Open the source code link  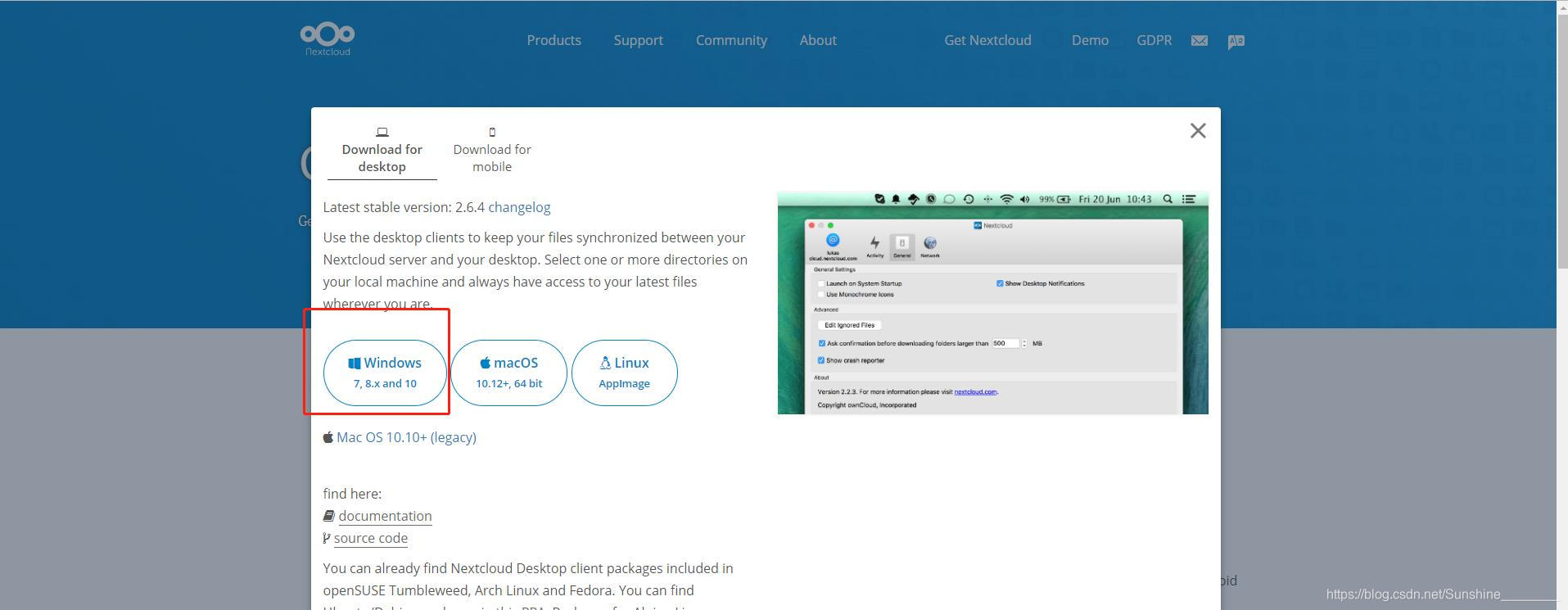click(x=370, y=538)
